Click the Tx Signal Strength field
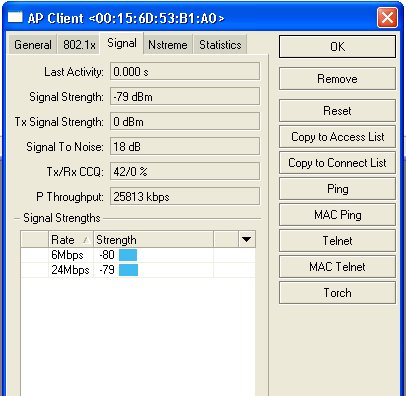406x396 pixels. click(185, 121)
